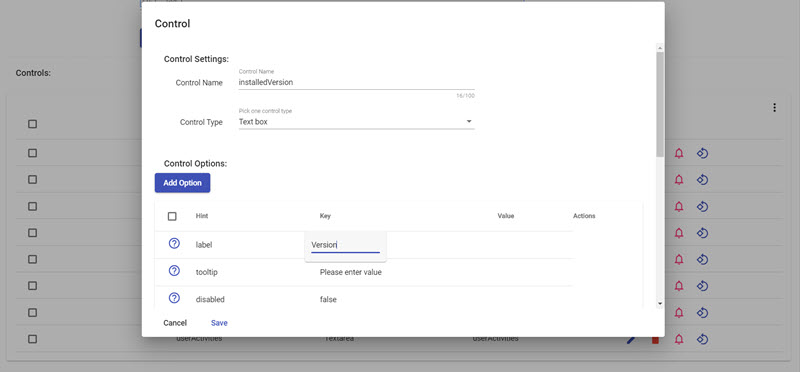Screen dimensions: 800x372
Task: Click bell icon in first Controls data row
Action: tap(679, 153)
